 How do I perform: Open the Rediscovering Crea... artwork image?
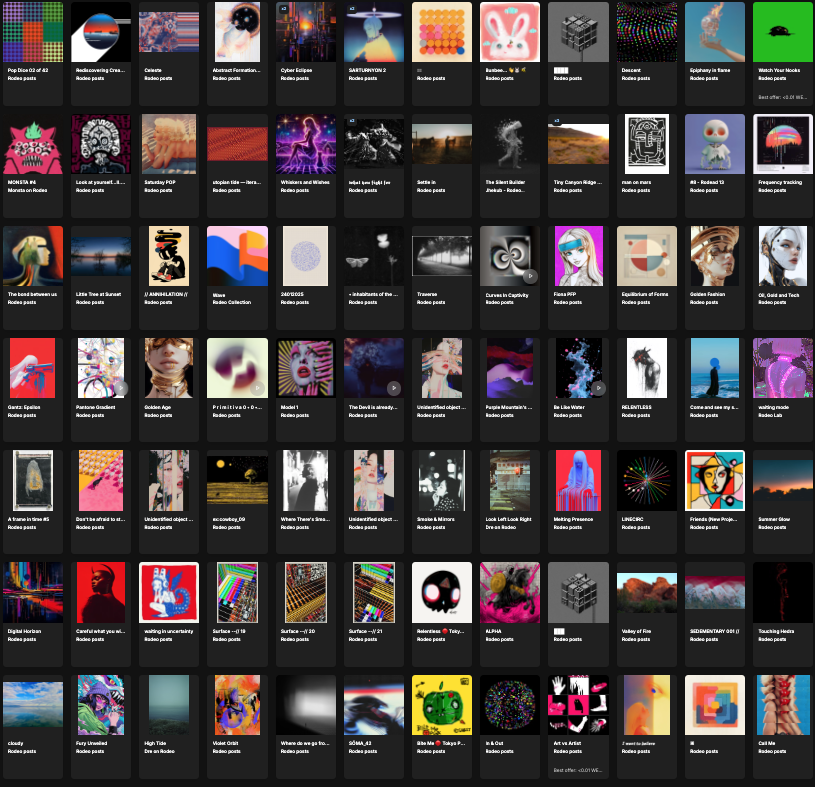(x=101, y=32)
